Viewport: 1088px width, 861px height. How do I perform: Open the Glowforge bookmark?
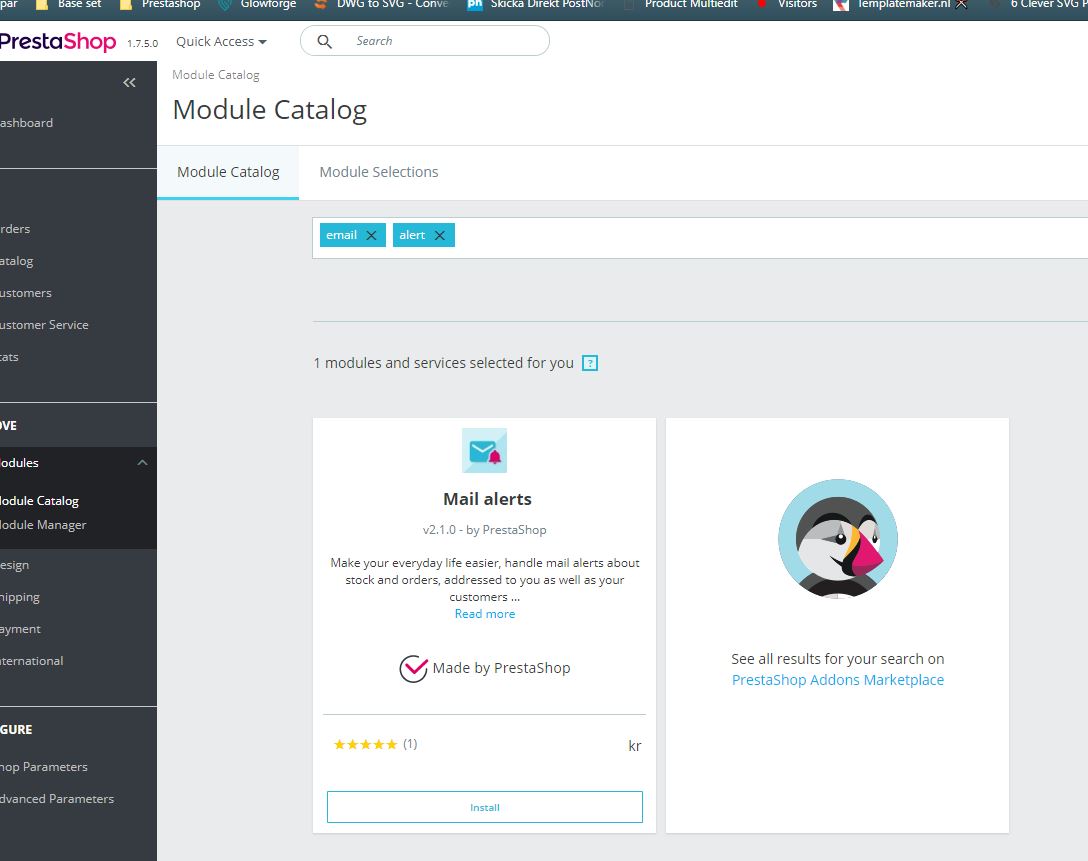pos(257,4)
